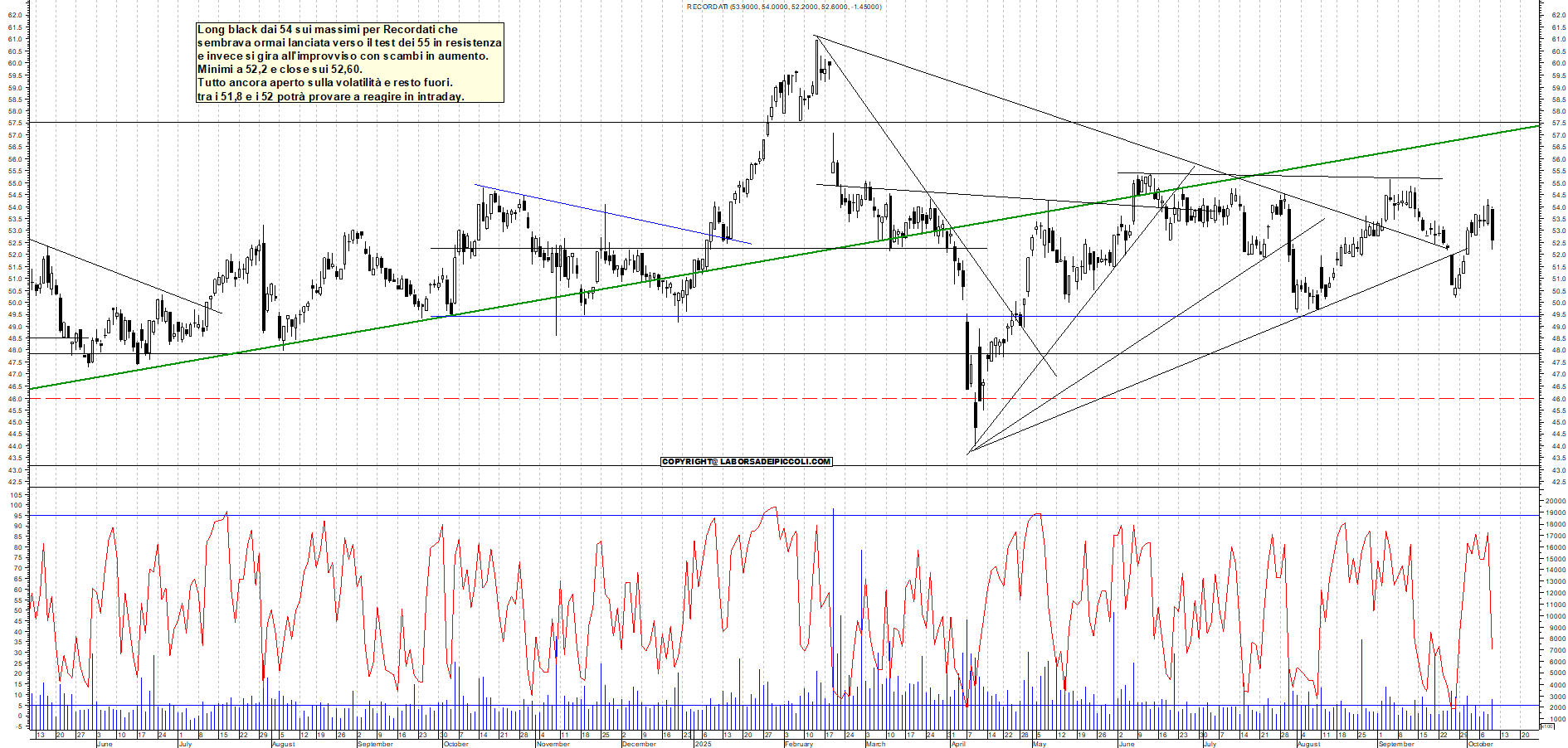Click the March label on the time axis
Screen dimensions: 1568x748
point(875,744)
